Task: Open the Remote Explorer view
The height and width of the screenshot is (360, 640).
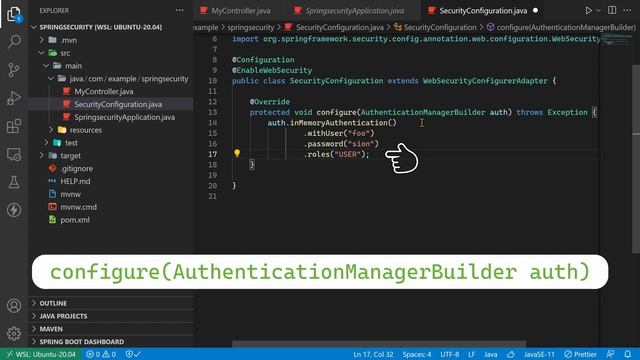Action: click(14, 154)
